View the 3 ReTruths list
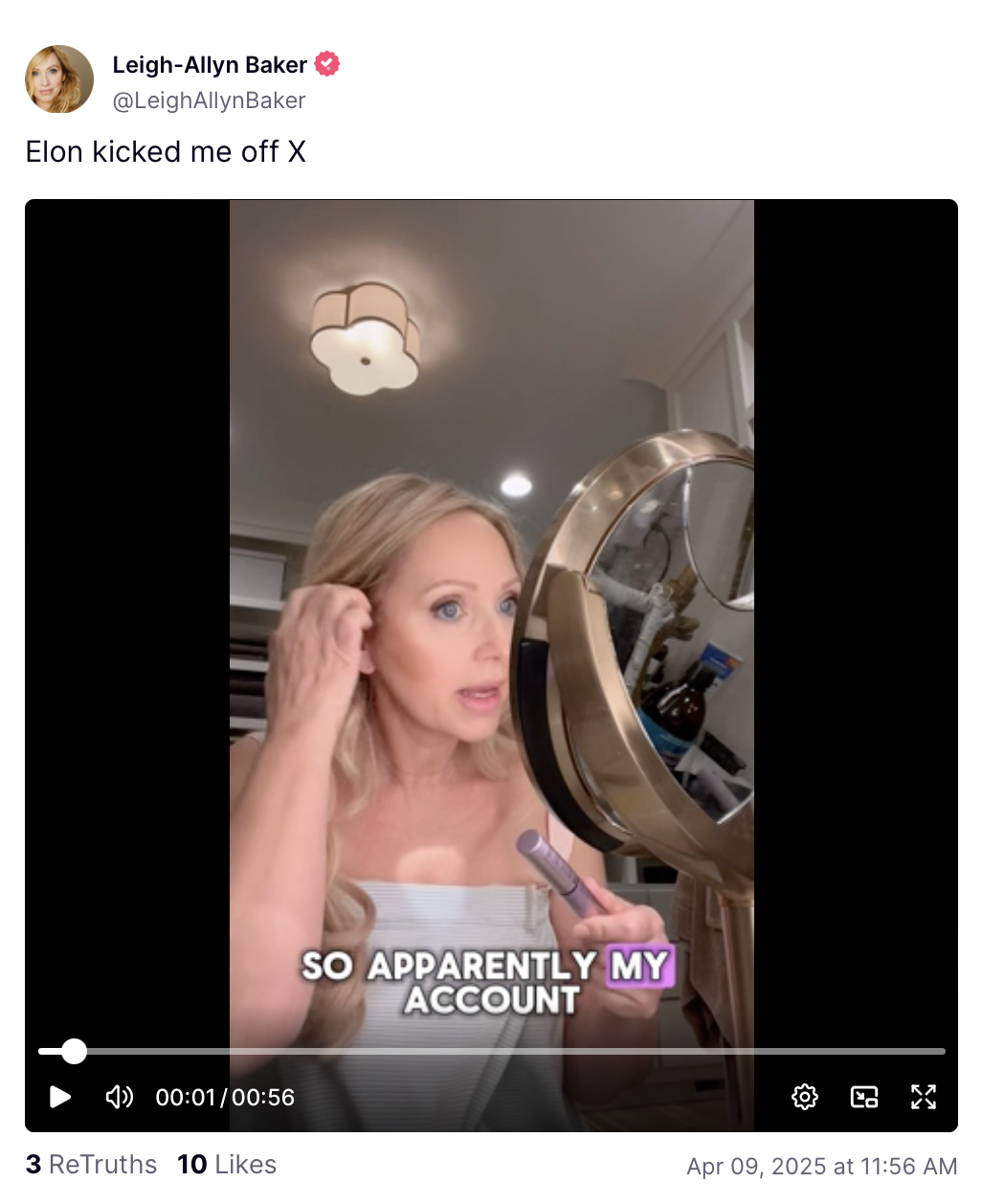 [91, 1165]
